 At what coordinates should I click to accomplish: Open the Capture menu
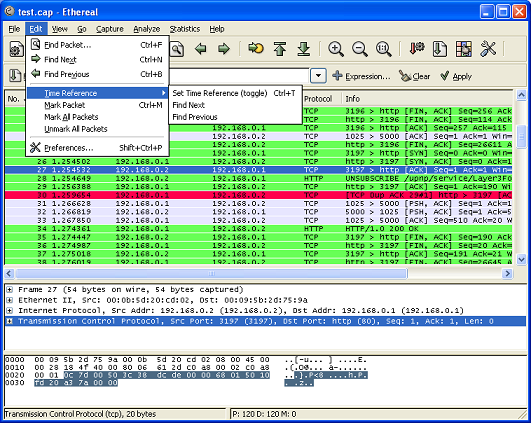click(110, 29)
